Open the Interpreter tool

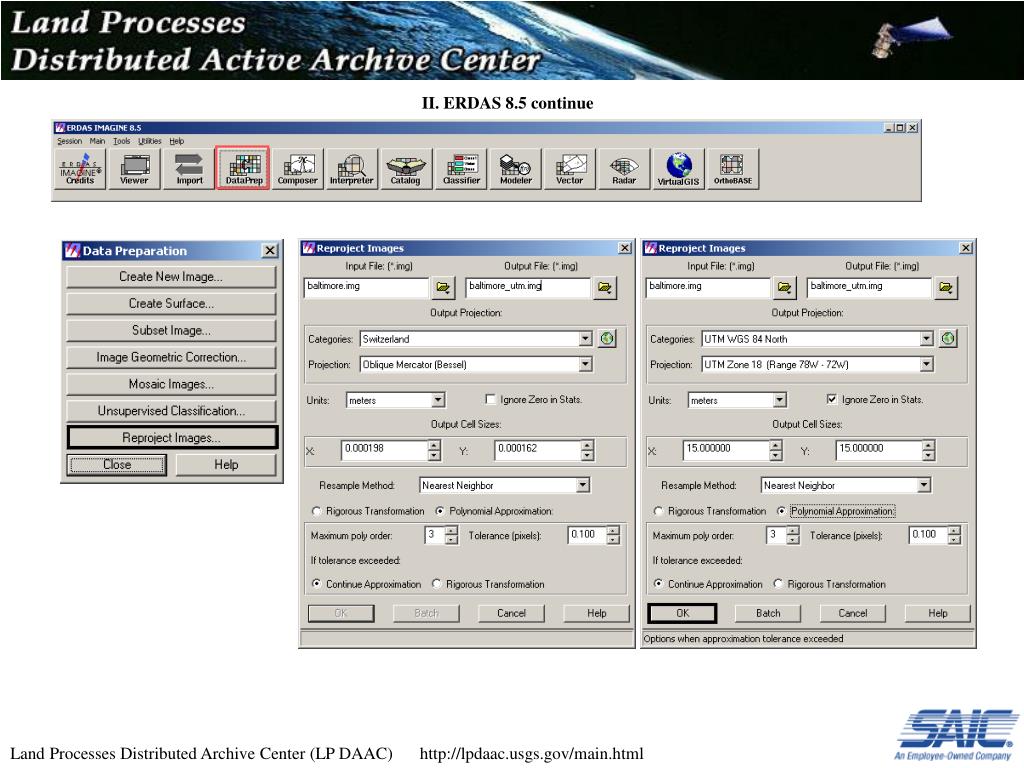[x=352, y=168]
